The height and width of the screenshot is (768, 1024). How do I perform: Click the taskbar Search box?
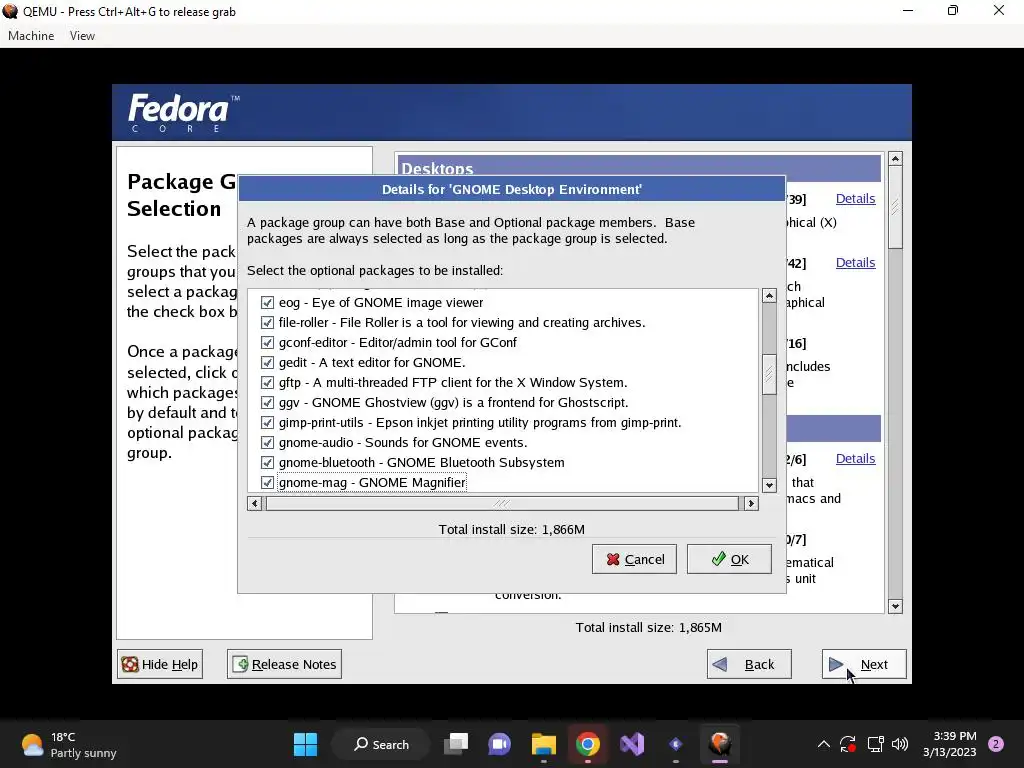point(381,744)
